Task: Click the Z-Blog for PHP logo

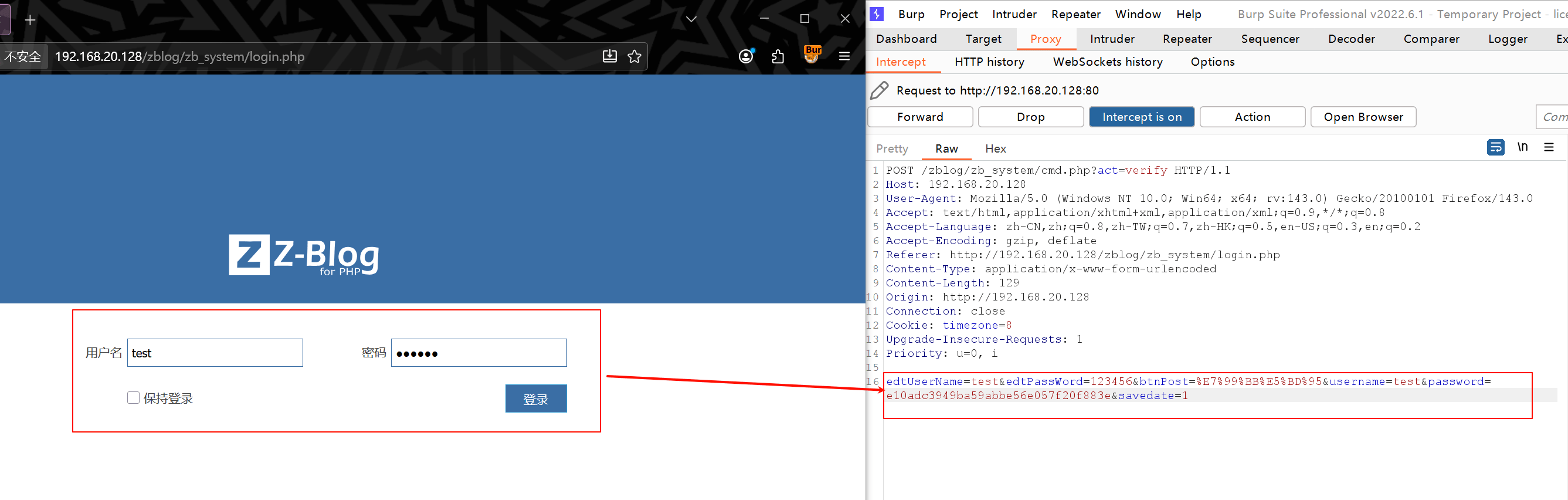Action: (304, 255)
